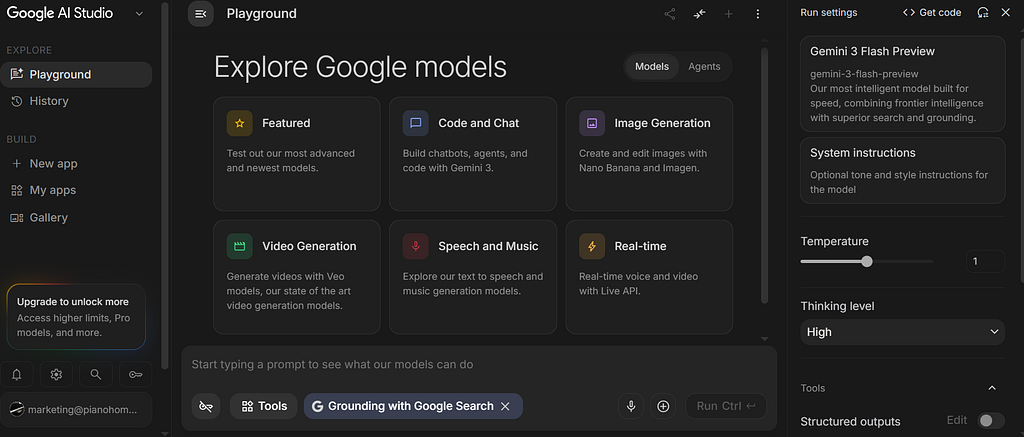Viewport: 1024px width, 437px height.
Task: Click the Temperature value field
Action: [985, 261]
